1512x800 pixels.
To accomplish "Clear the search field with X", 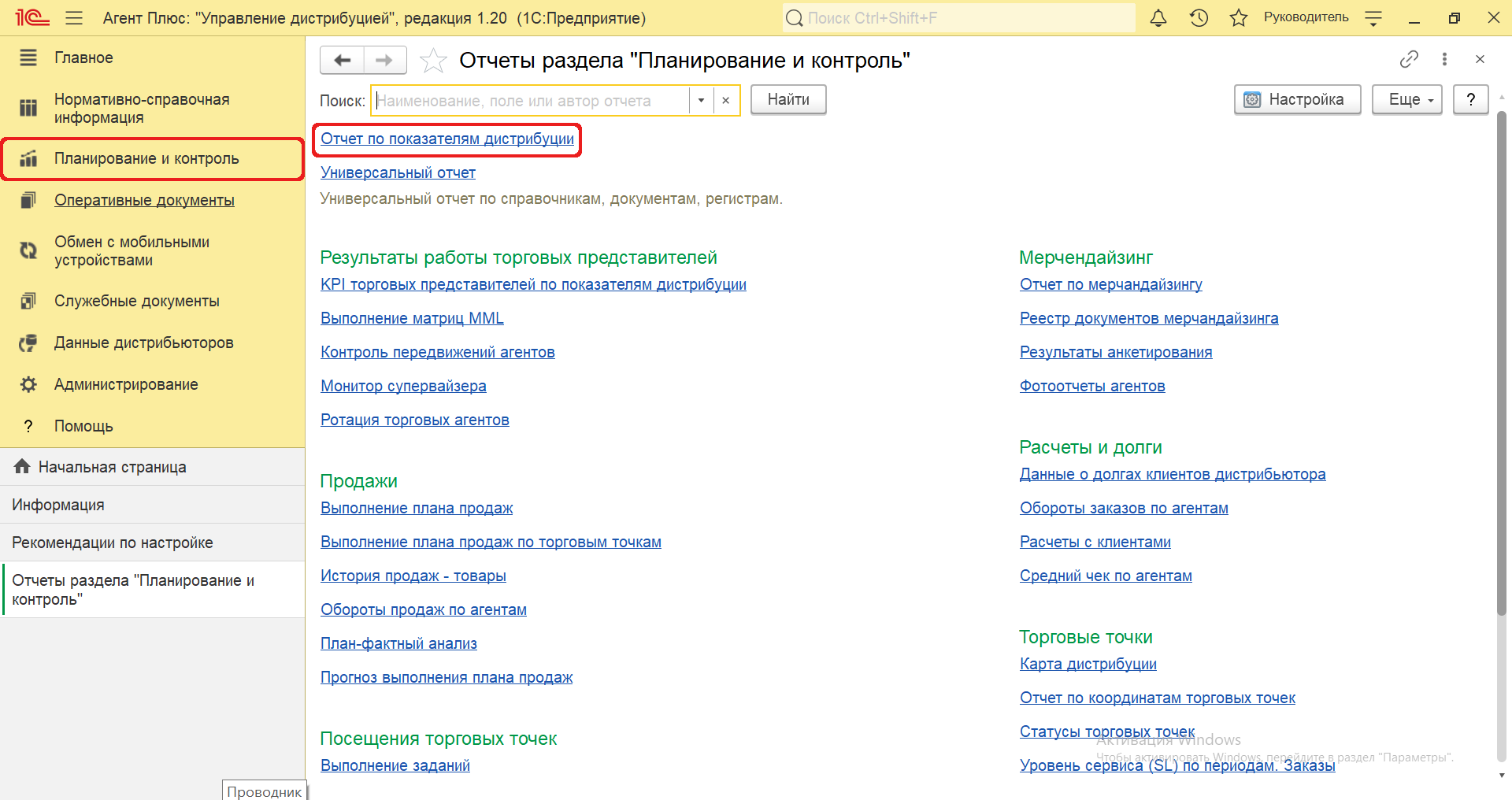I will tap(726, 101).
